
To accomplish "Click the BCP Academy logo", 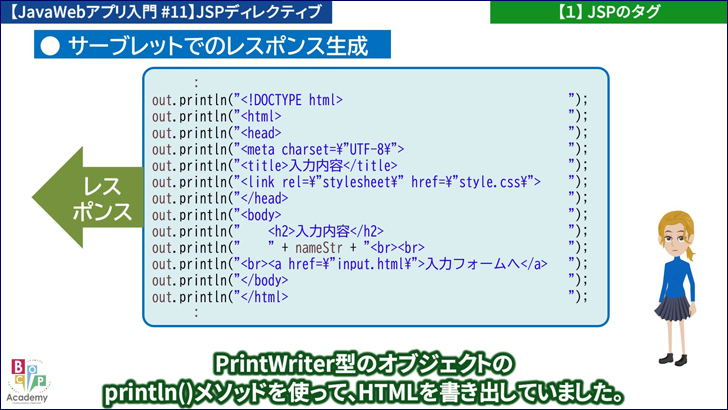I will 26,381.
